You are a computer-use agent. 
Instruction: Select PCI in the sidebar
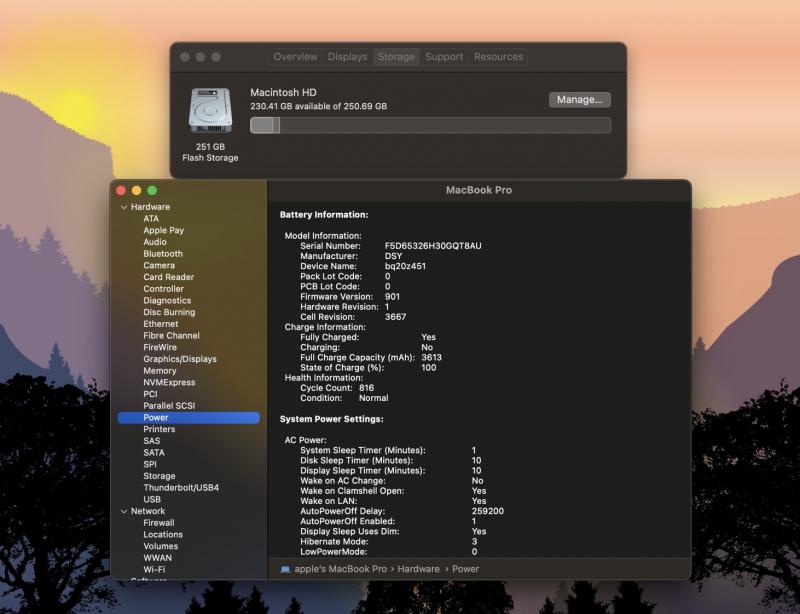tap(150, 394)
